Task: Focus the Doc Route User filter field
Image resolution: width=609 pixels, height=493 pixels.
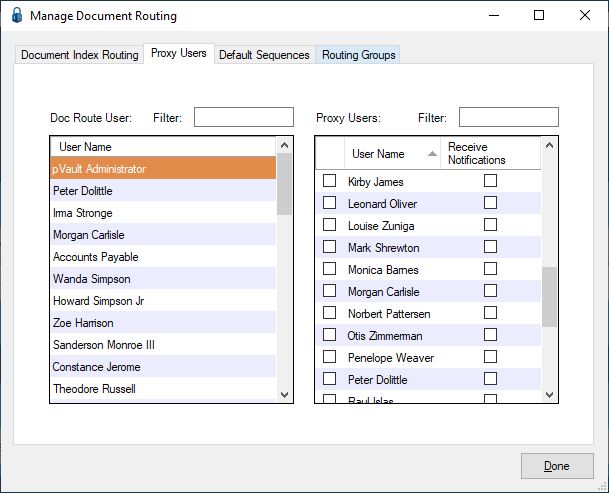Action: coord(244,117)
